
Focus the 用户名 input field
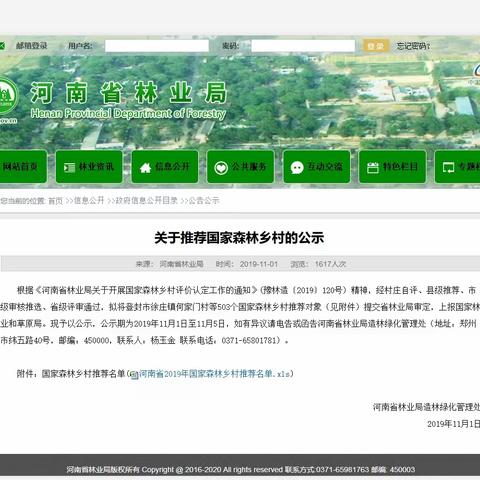157,46
